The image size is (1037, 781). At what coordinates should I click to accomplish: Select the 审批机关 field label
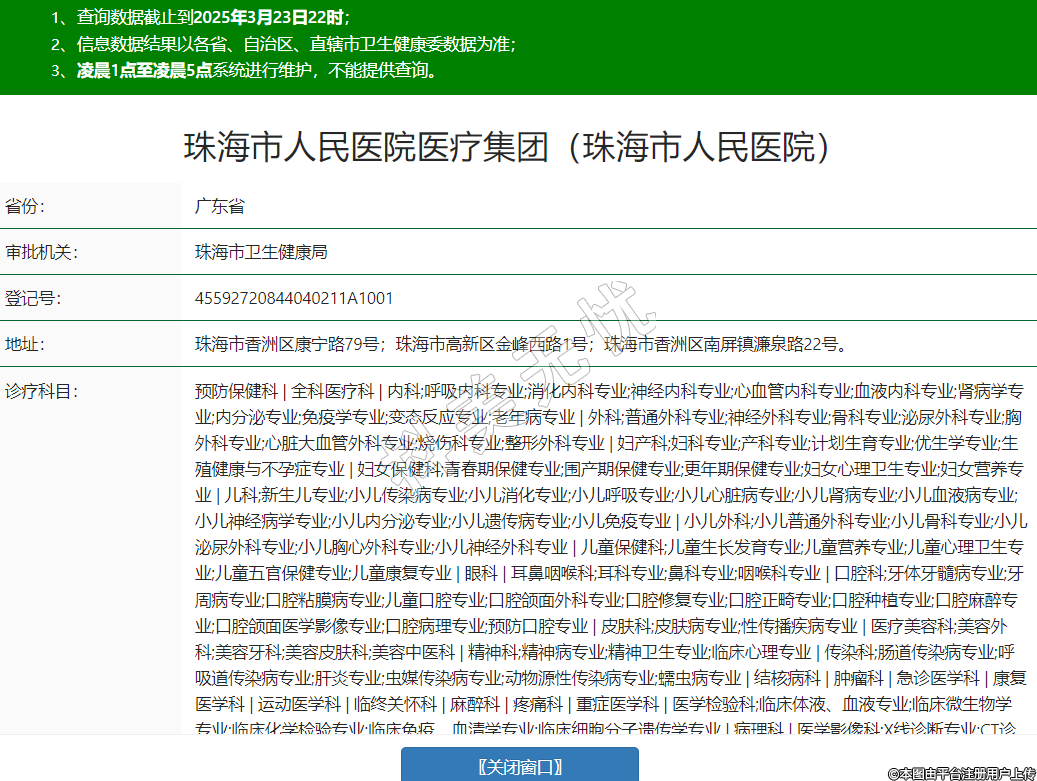41,252
